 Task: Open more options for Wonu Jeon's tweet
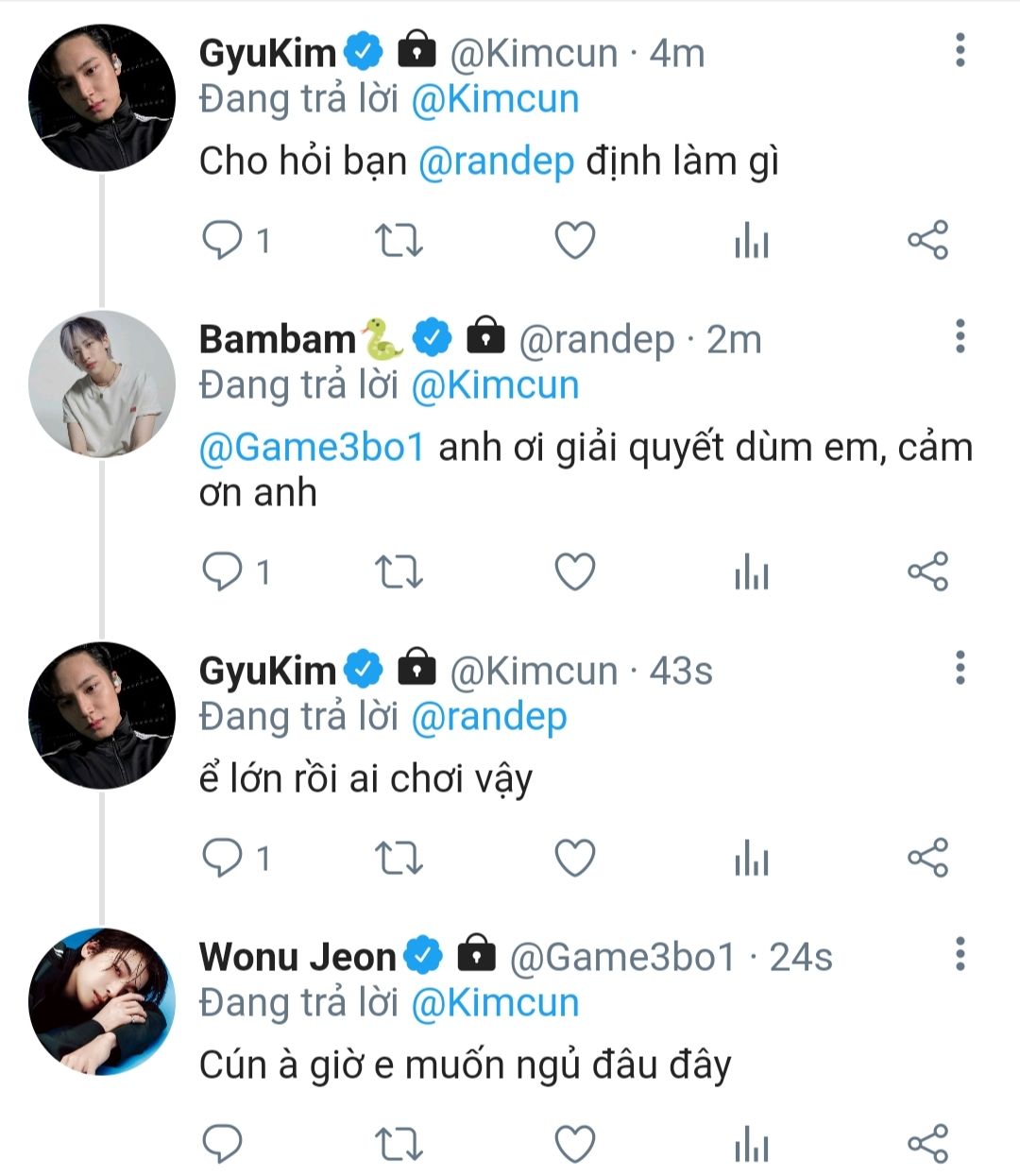(960, 954)
